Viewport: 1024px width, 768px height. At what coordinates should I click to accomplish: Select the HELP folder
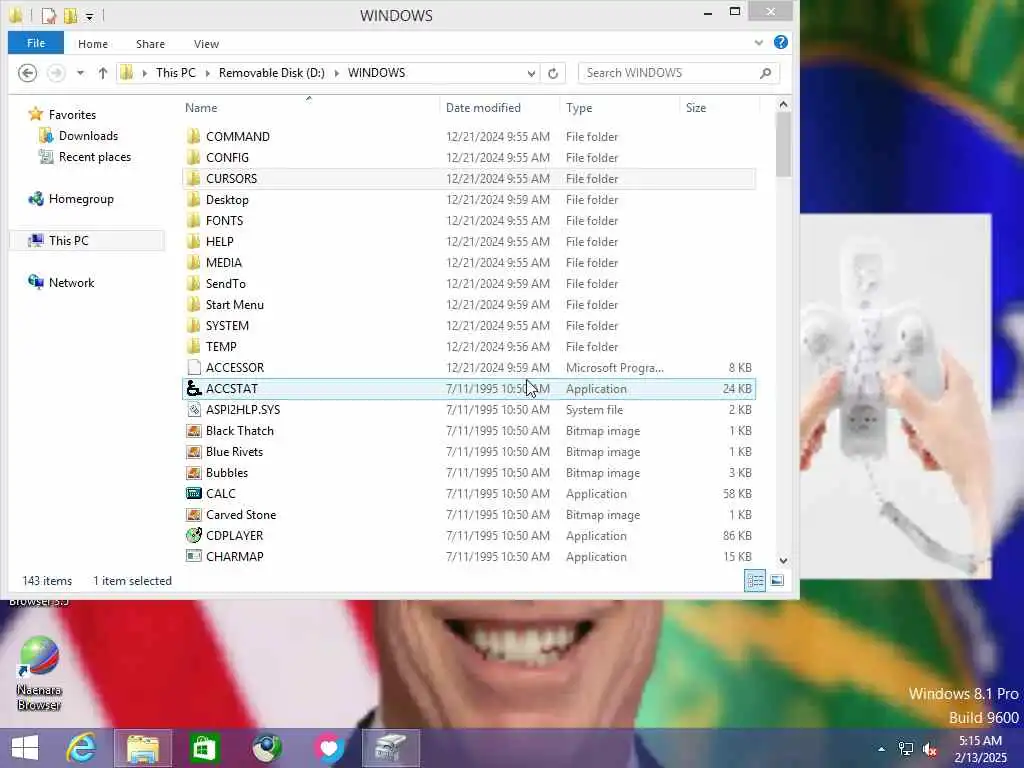[x=469, y=242]
